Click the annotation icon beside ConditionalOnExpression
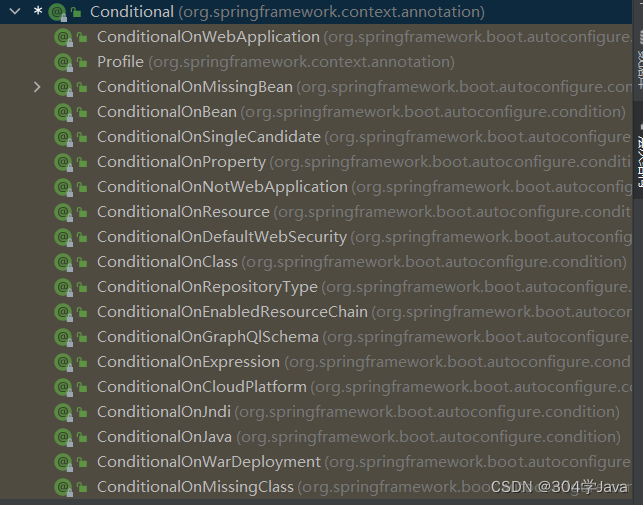Viewport: 643px width, 505px height. [x=63, y=363]
